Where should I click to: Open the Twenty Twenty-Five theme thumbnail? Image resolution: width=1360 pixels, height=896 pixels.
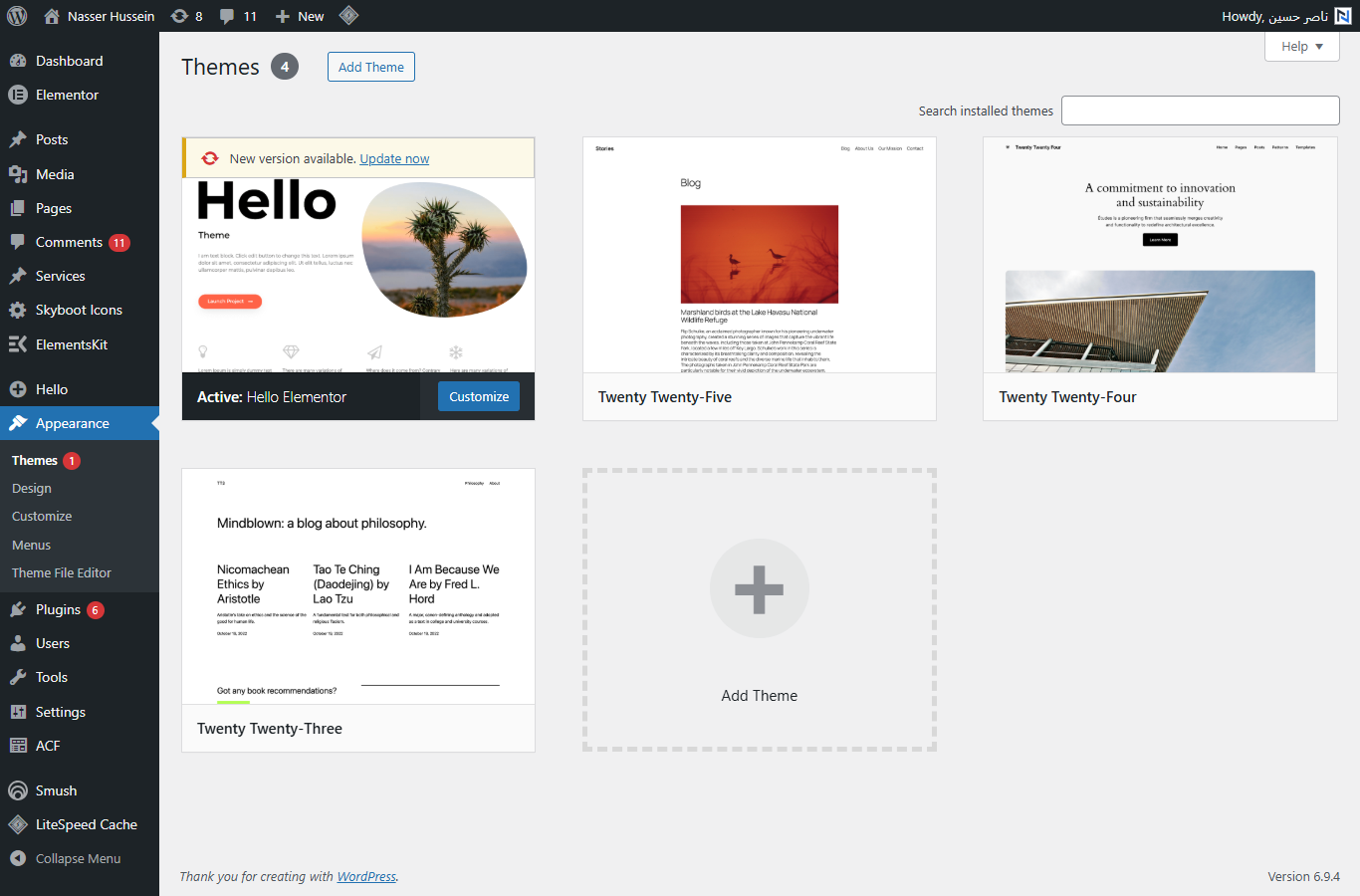pyautogui.click(x=760, y=256)
